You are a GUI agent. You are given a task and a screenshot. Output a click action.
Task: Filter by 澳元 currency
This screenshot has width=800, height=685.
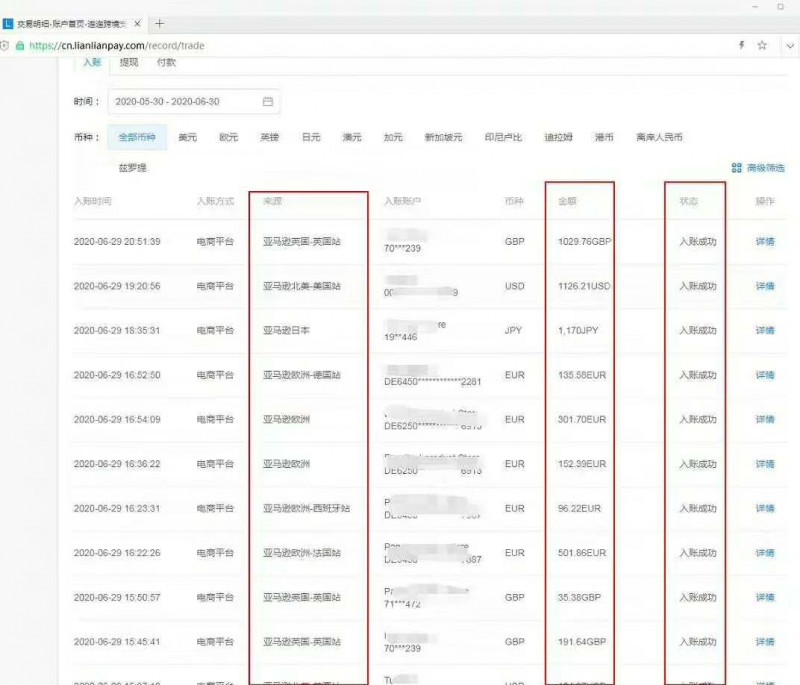(x=352, y=137)
